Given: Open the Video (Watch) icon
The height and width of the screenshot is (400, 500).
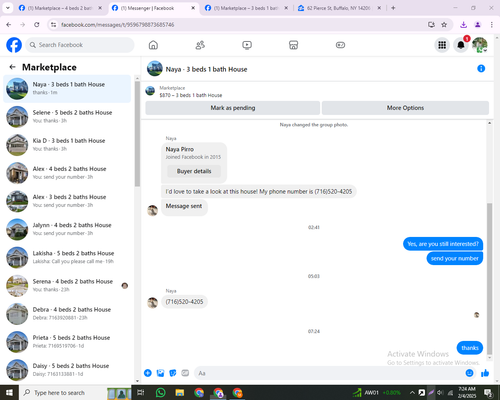Looking at the screenshot, I should tap(247, 45).
